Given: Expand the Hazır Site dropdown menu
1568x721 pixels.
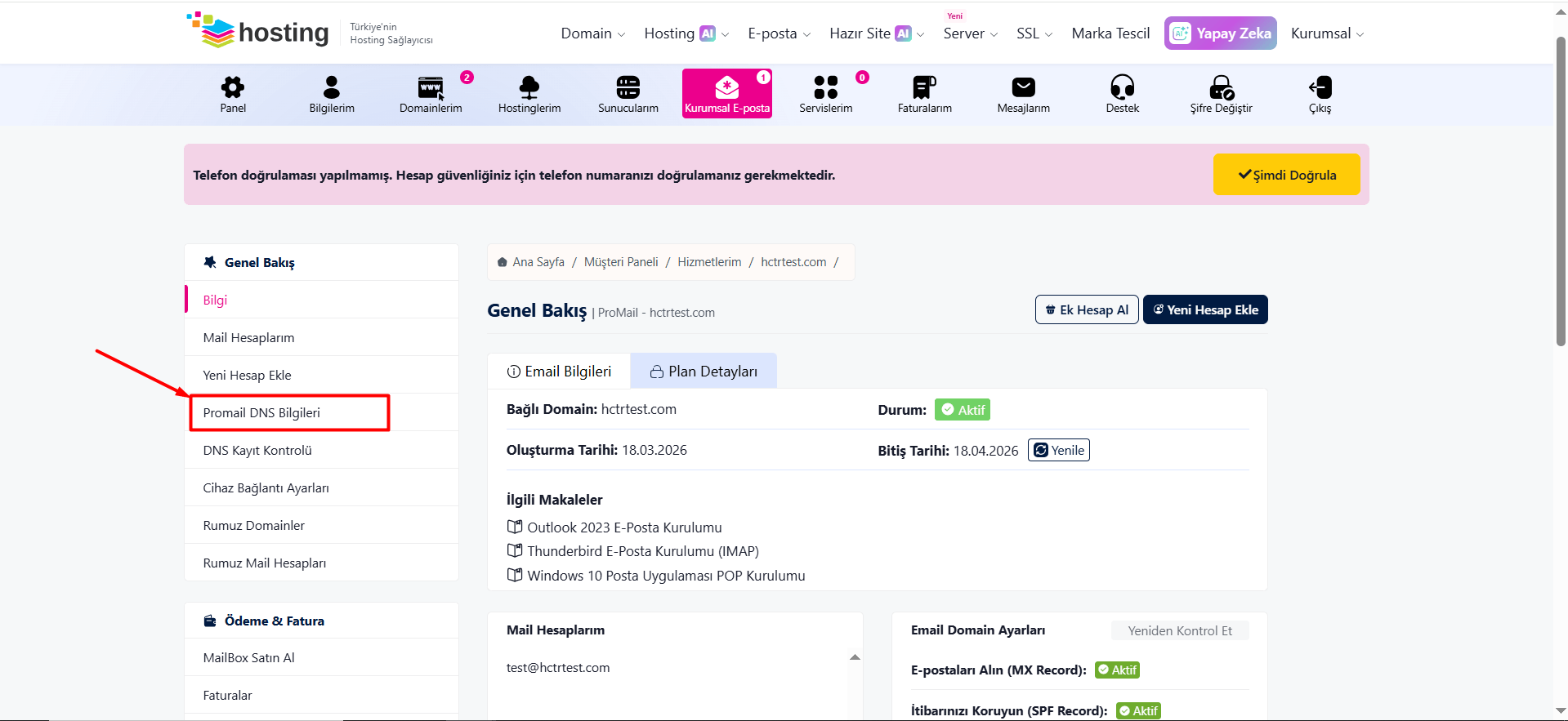Looking at the screenshot, I should point(877,33).
